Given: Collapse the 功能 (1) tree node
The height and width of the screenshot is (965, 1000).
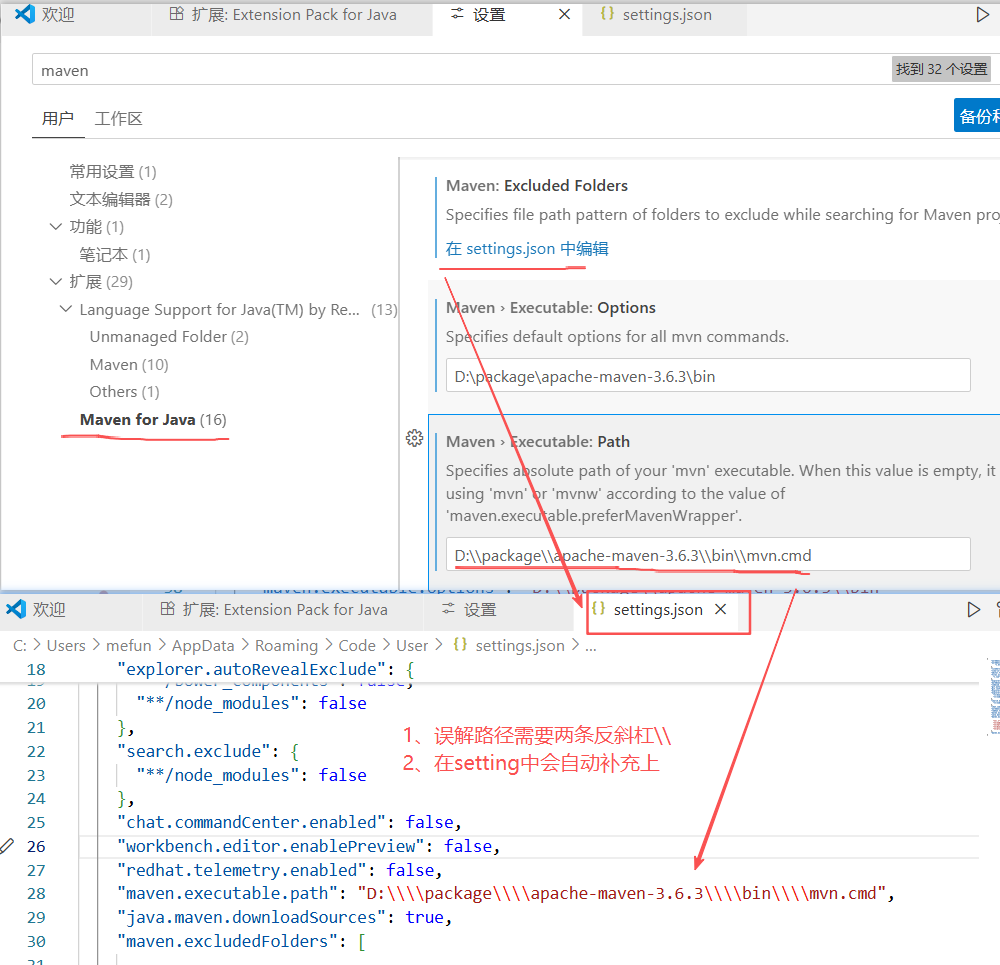Looking at the screenshot, I should 56,226.
